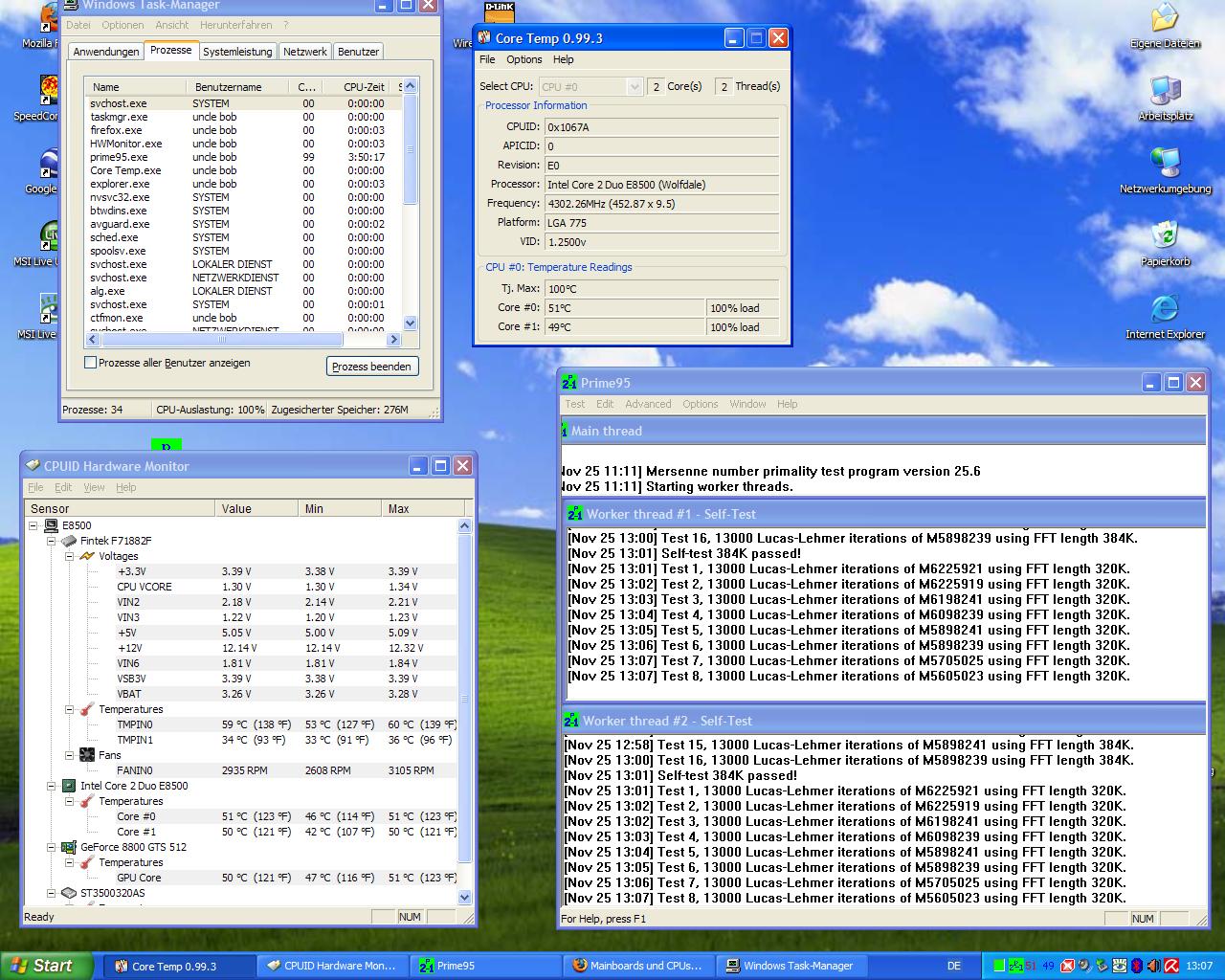The height and width of the screenshot is (980, 1225).
Task: Collapse the Fintek F71882F node
Action: [52, 541]
